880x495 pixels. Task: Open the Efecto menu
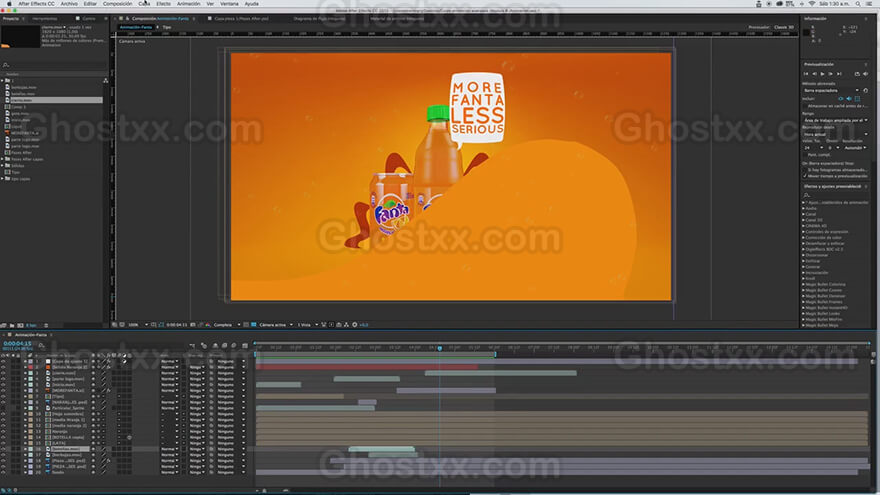point(163,3)
